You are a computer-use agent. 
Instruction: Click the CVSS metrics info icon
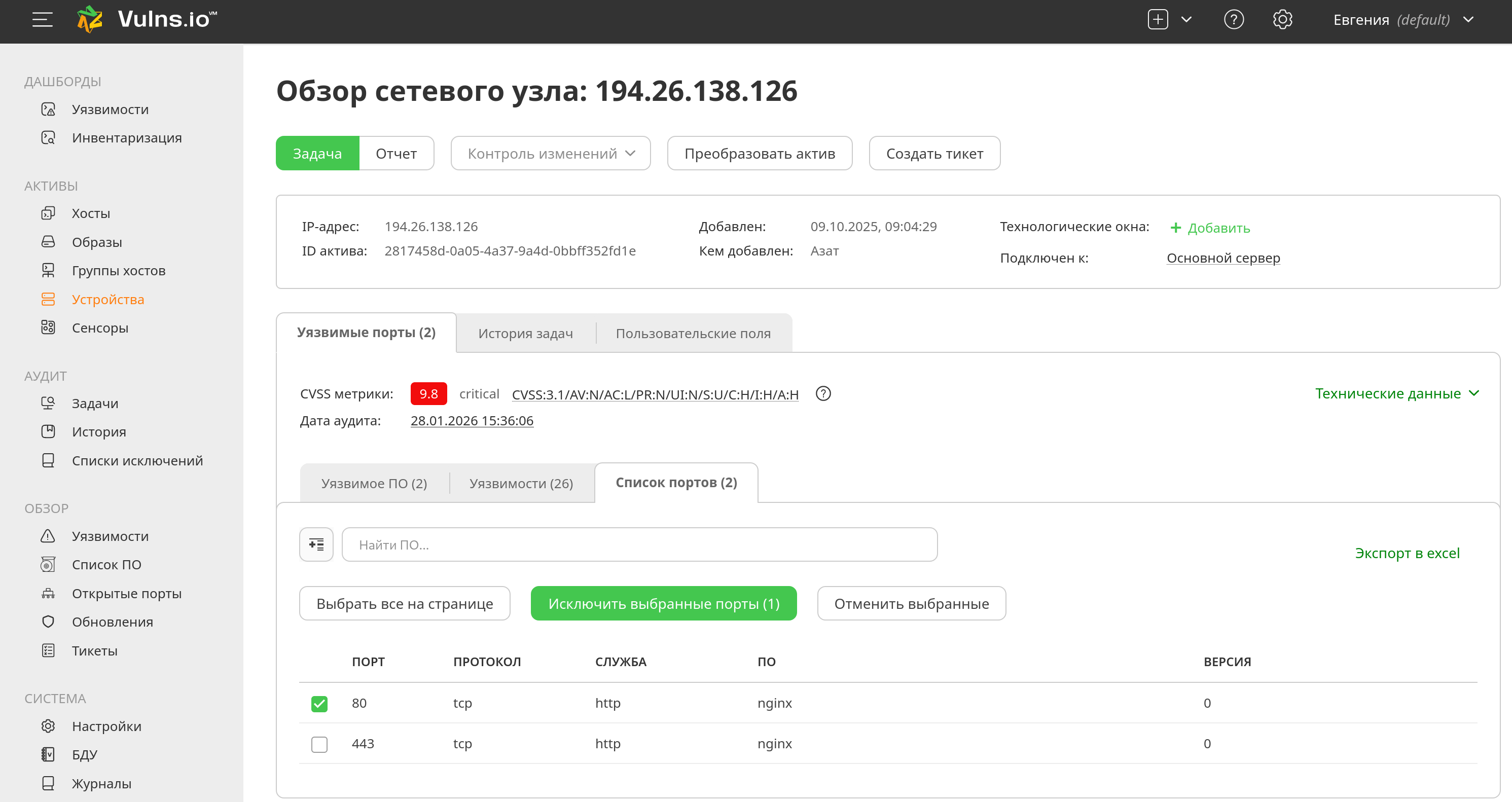coord(823,394)
